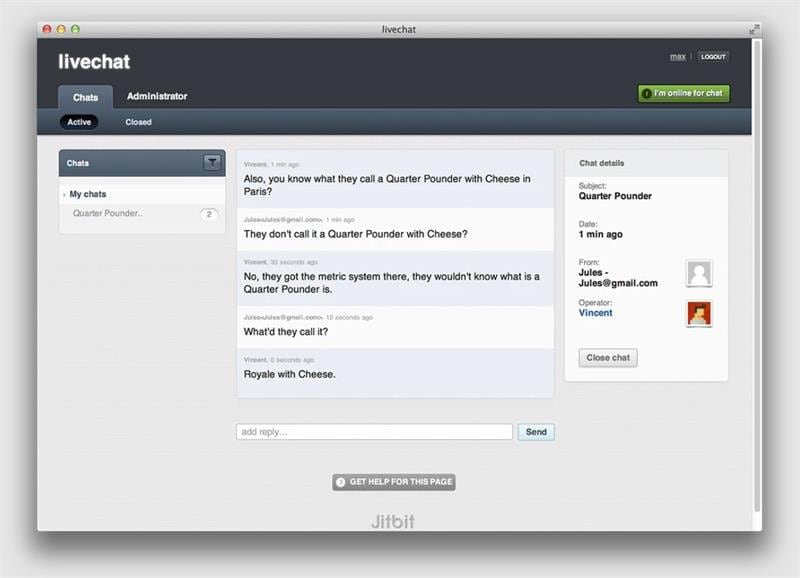Click the Send button
The height and width of the screenshot is (578, 800).
[x=536, y=432]
